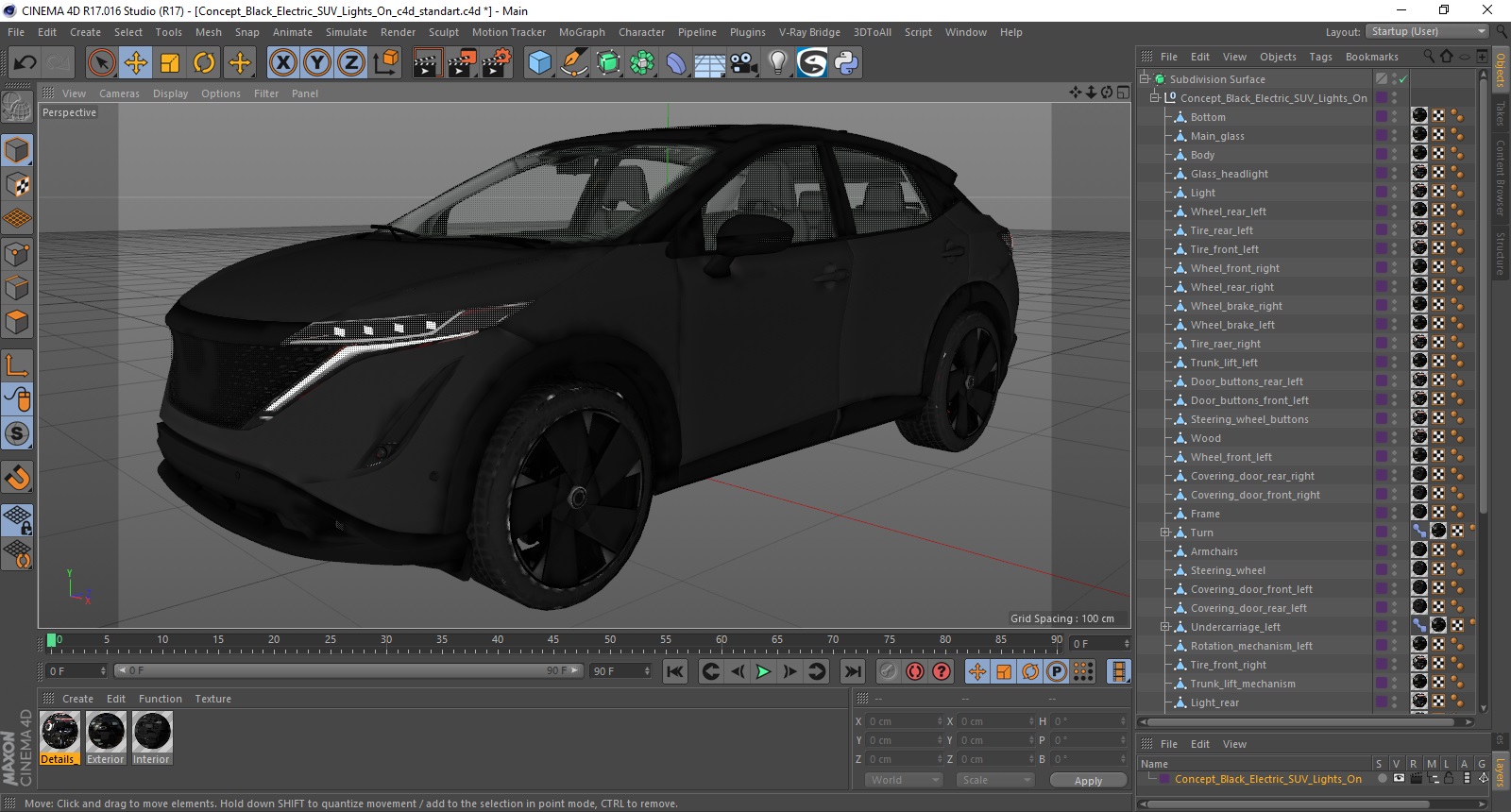Add a Light object
Screen dimensions: 1511x812
click(778, 63)
